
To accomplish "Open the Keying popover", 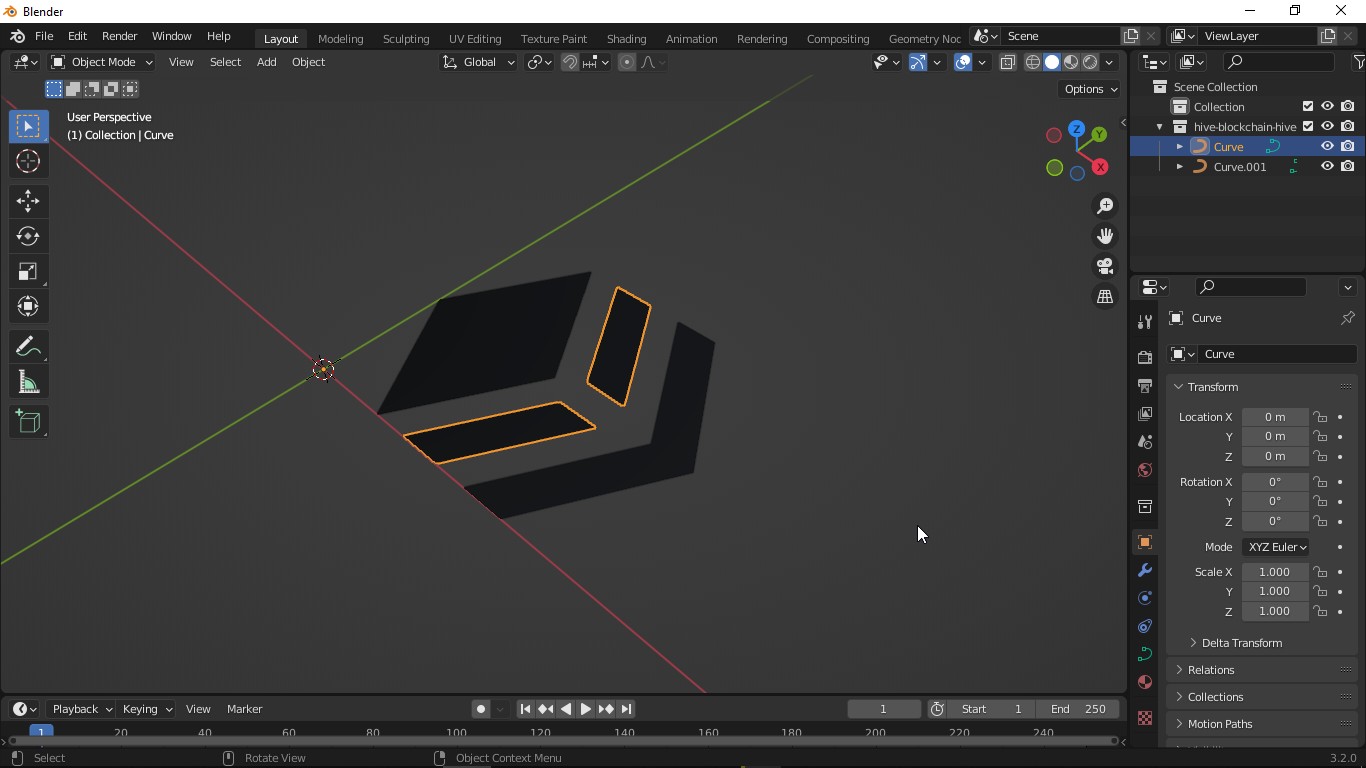I will click(146, 709).
